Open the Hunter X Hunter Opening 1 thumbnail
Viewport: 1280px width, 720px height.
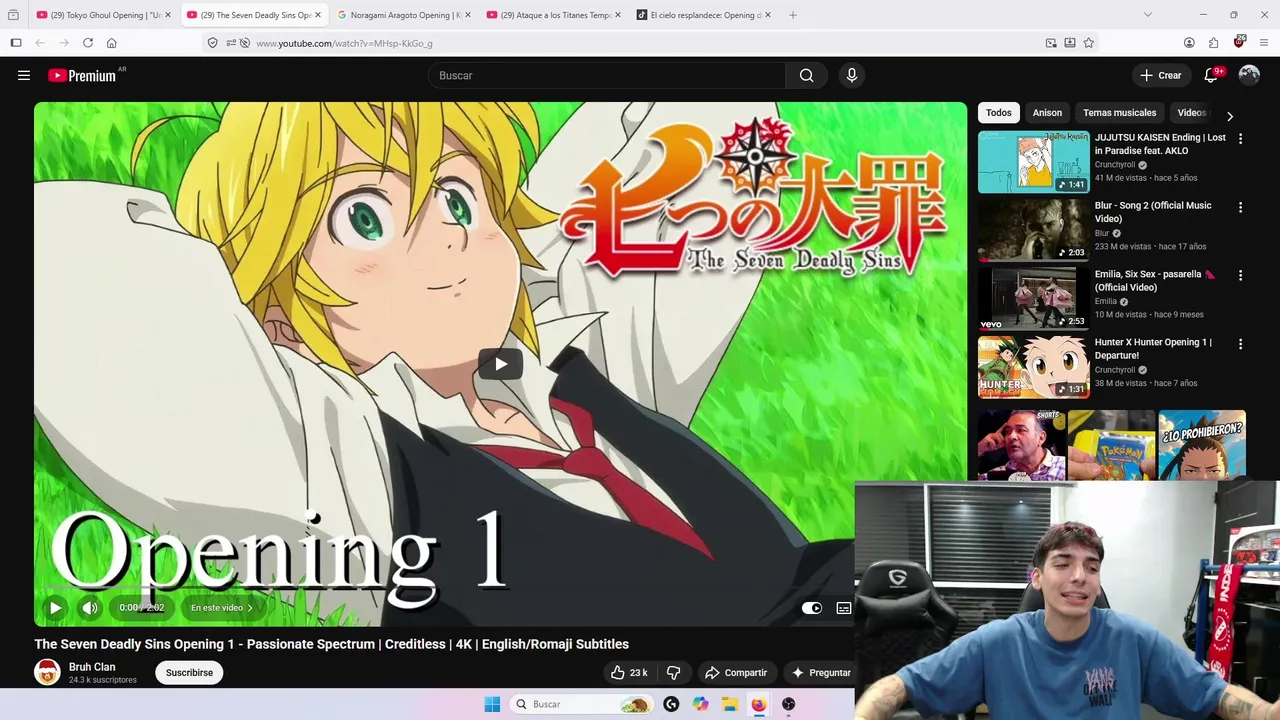click(1033, 367)
